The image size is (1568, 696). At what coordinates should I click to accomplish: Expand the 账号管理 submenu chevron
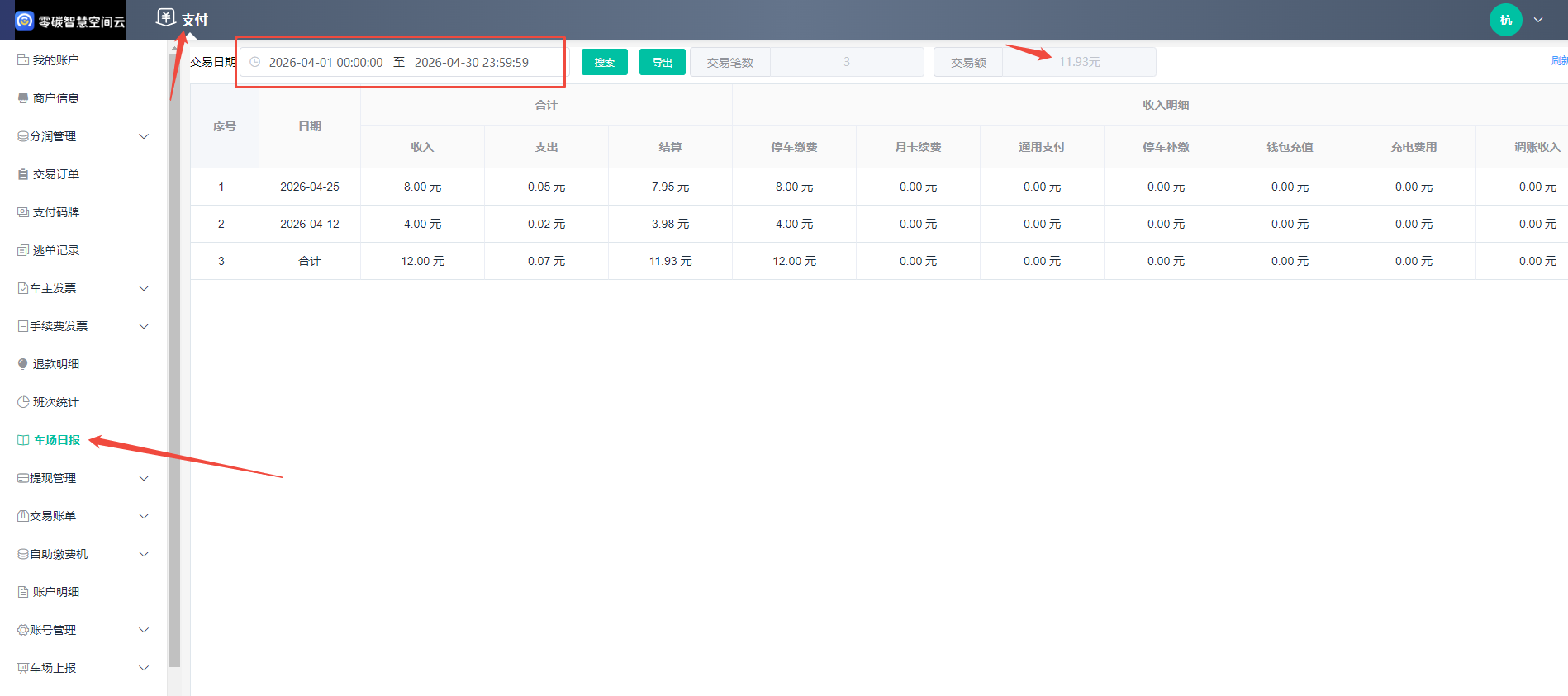click(144, 630)
